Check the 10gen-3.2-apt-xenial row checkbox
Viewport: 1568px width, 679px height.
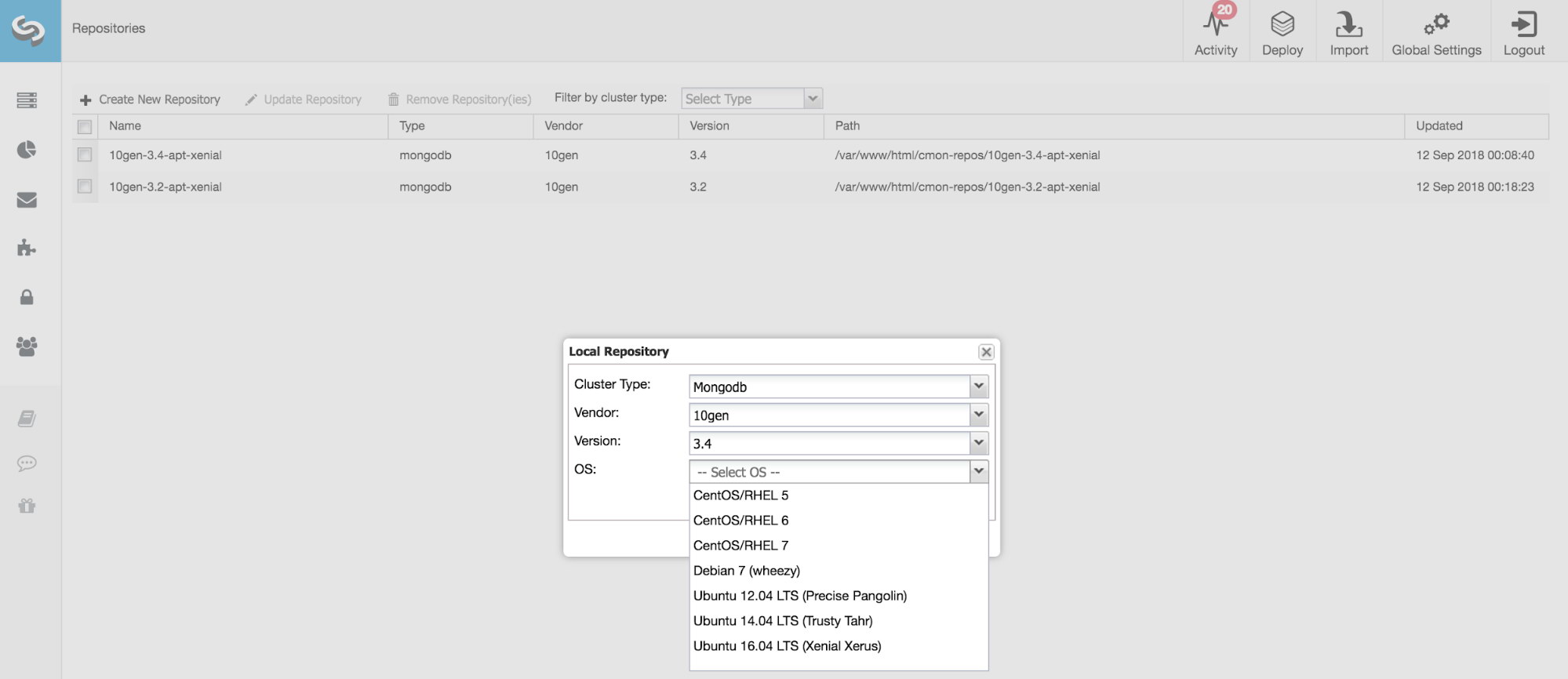click(x=85, y=187)
